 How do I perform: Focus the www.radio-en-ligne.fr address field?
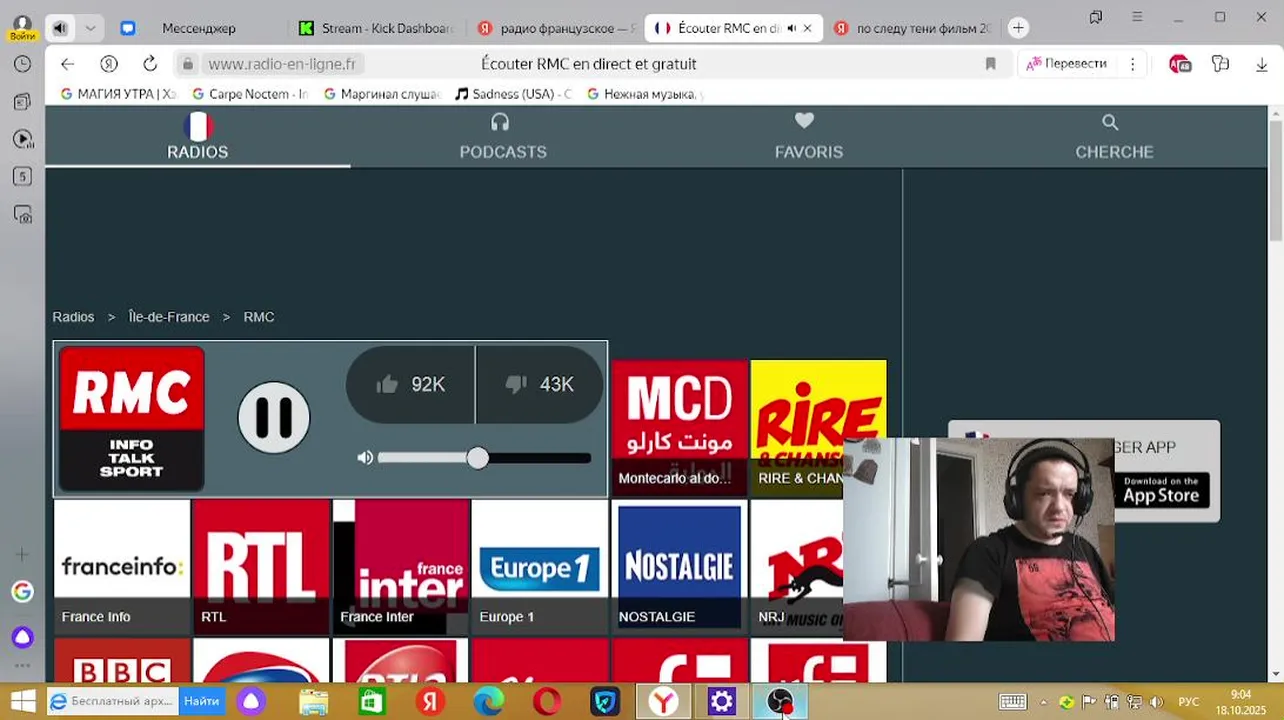pos(282,64)
